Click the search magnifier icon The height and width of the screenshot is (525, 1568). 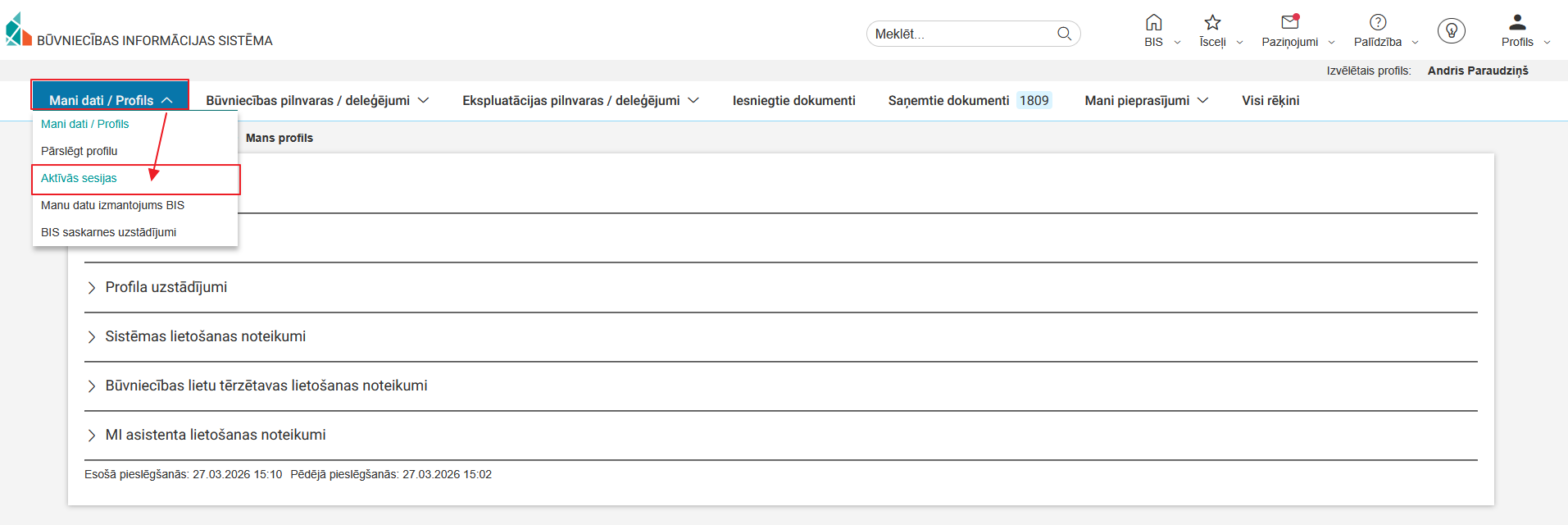(x=1064, y=34)
